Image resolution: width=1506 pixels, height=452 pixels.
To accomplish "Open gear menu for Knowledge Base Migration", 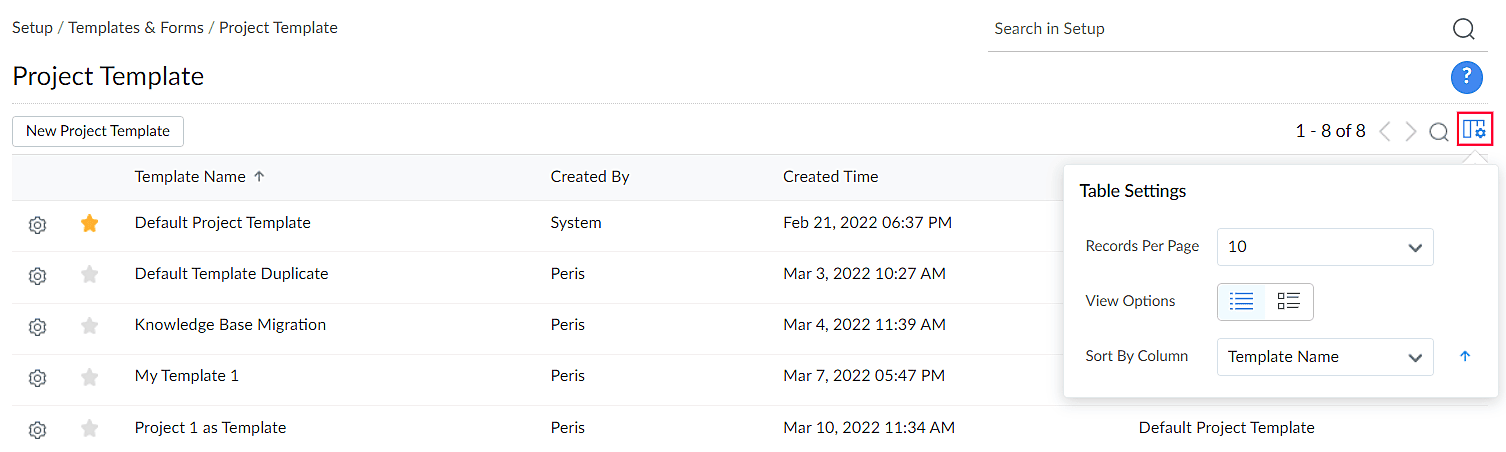I will (x=37, y=327).
